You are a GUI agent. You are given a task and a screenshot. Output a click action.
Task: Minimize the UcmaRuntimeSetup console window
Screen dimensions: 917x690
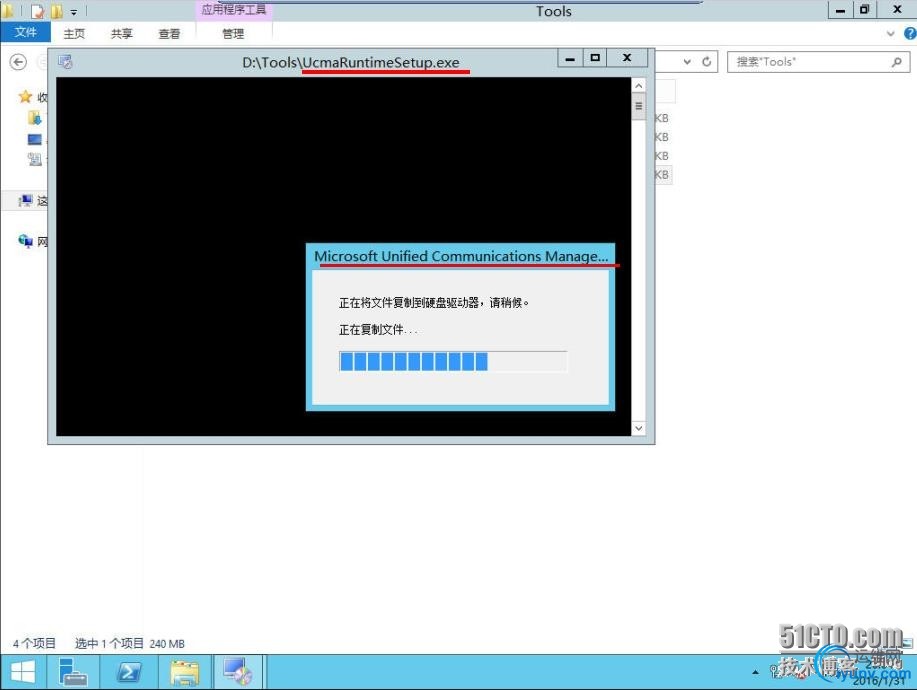coord(570,58)
